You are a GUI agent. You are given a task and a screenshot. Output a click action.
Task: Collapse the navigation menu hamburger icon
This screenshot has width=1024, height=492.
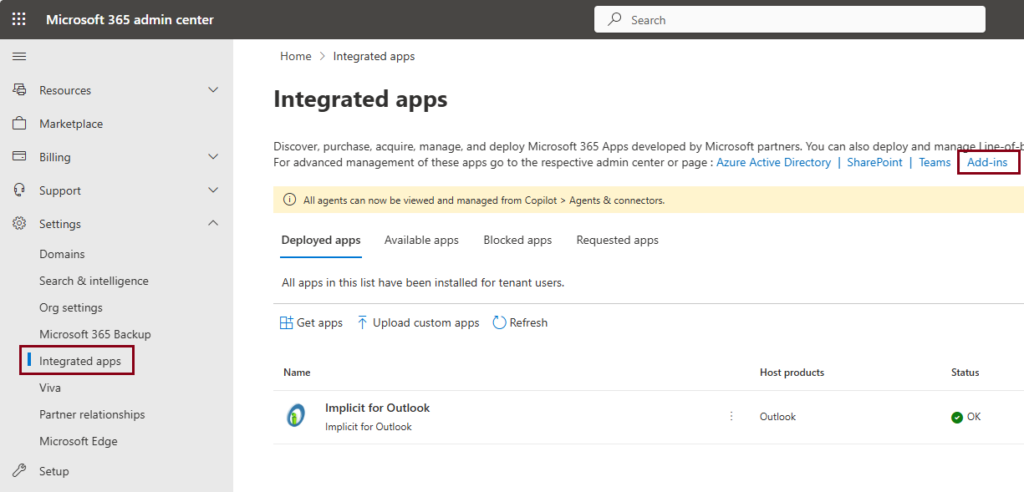[x=20, y=57]
